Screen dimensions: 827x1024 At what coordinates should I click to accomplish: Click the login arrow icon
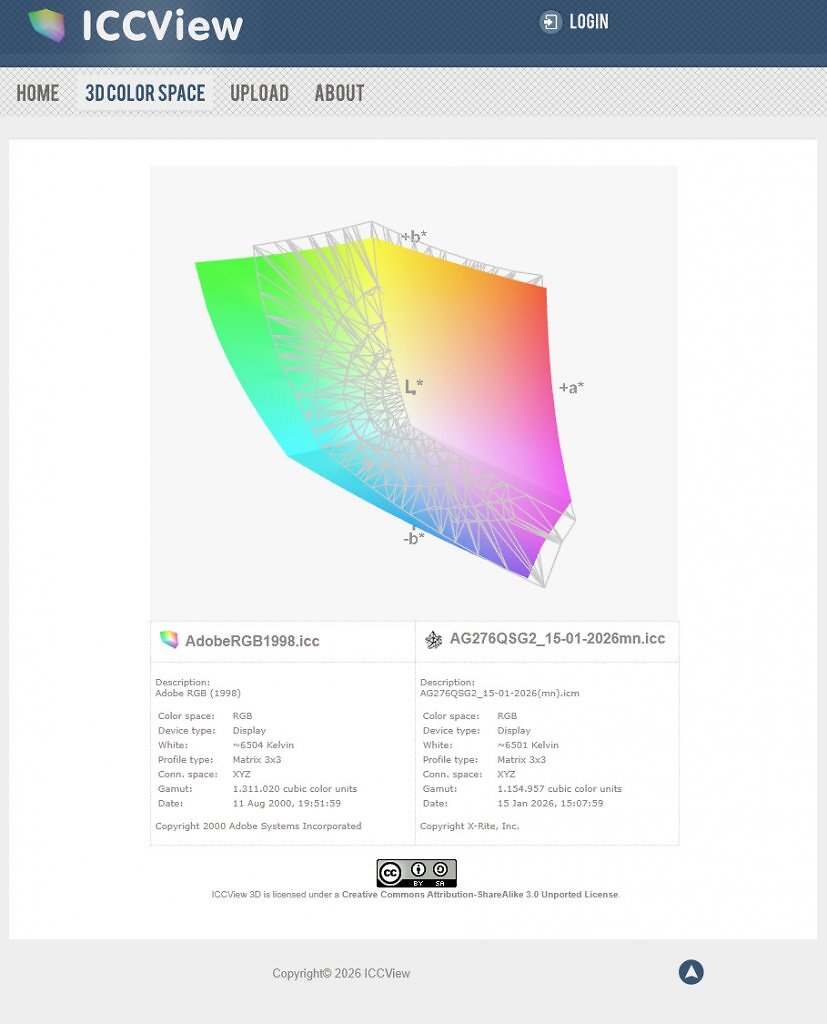tap(550, 22)
